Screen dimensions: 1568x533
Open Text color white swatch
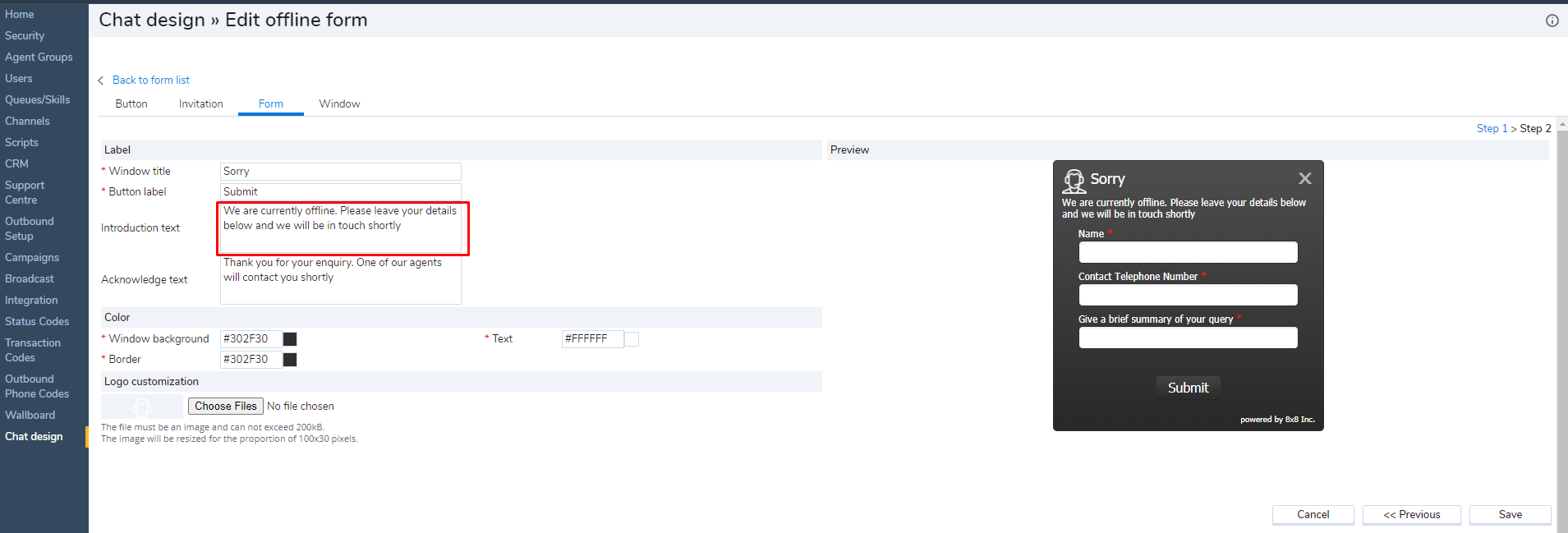632,339
